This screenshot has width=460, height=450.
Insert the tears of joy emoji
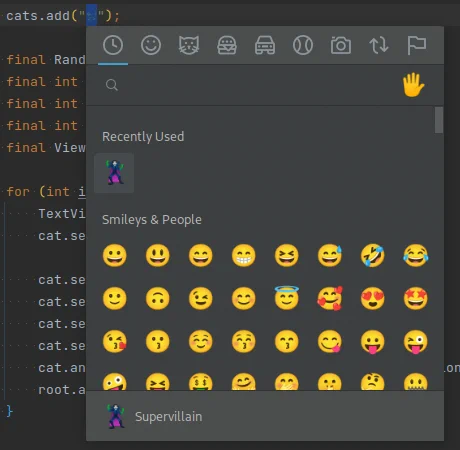(x=416, y=256)
